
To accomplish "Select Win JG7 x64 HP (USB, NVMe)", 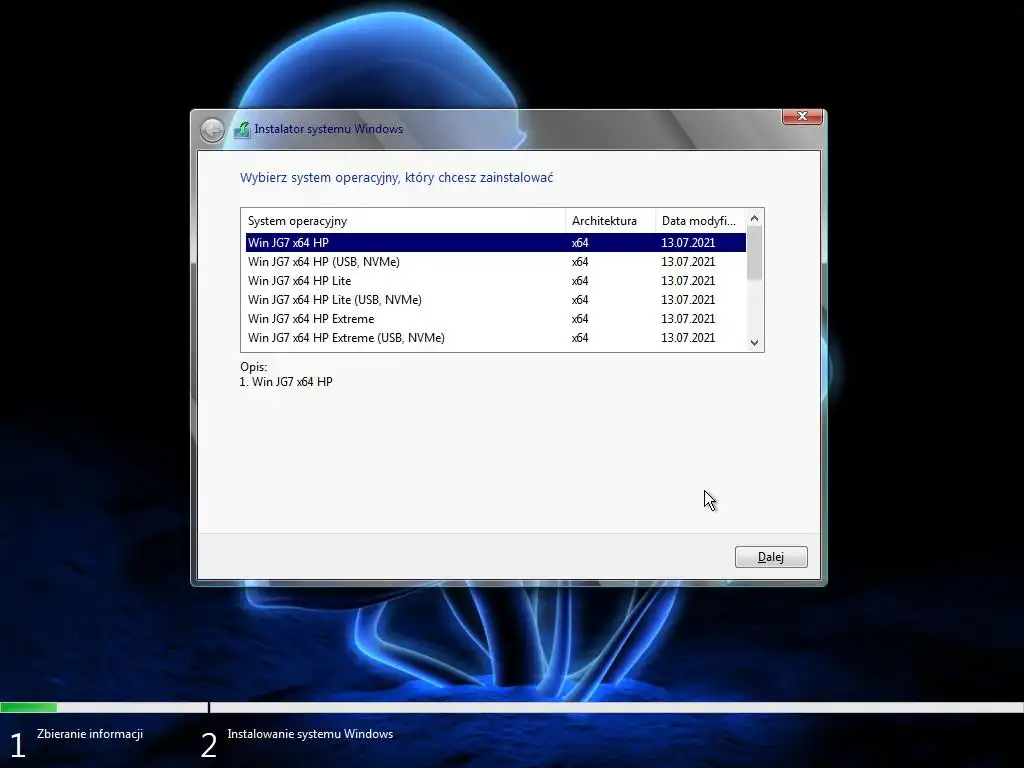I will (496, 261).
